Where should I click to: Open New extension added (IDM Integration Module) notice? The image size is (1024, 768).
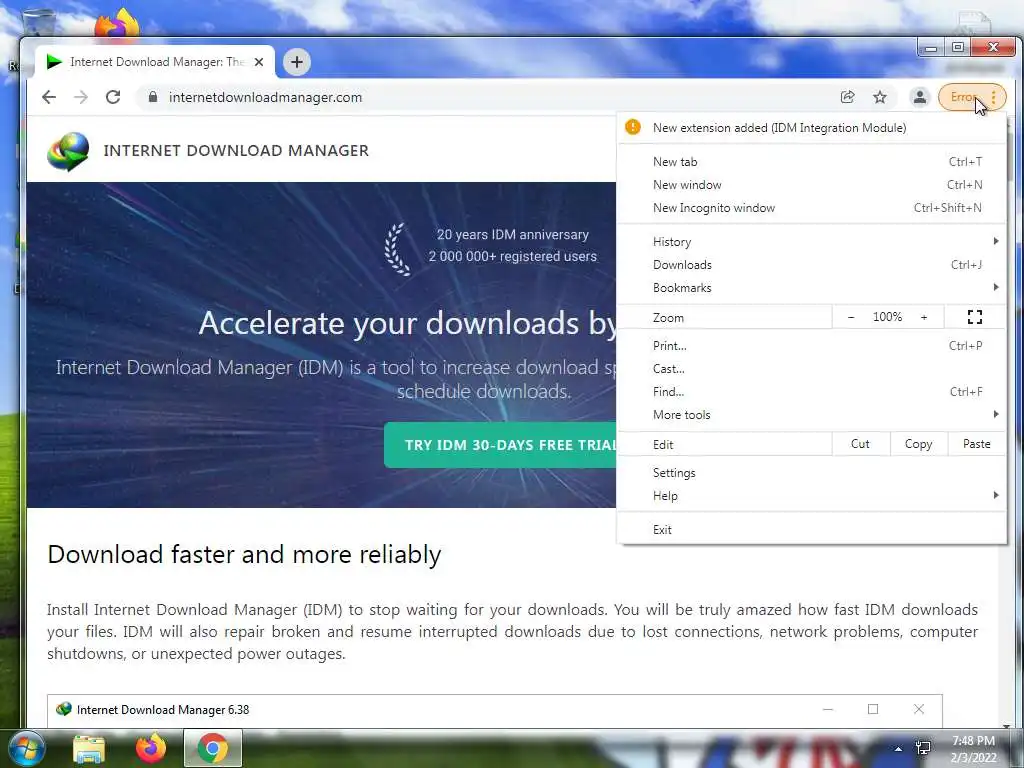811,128
